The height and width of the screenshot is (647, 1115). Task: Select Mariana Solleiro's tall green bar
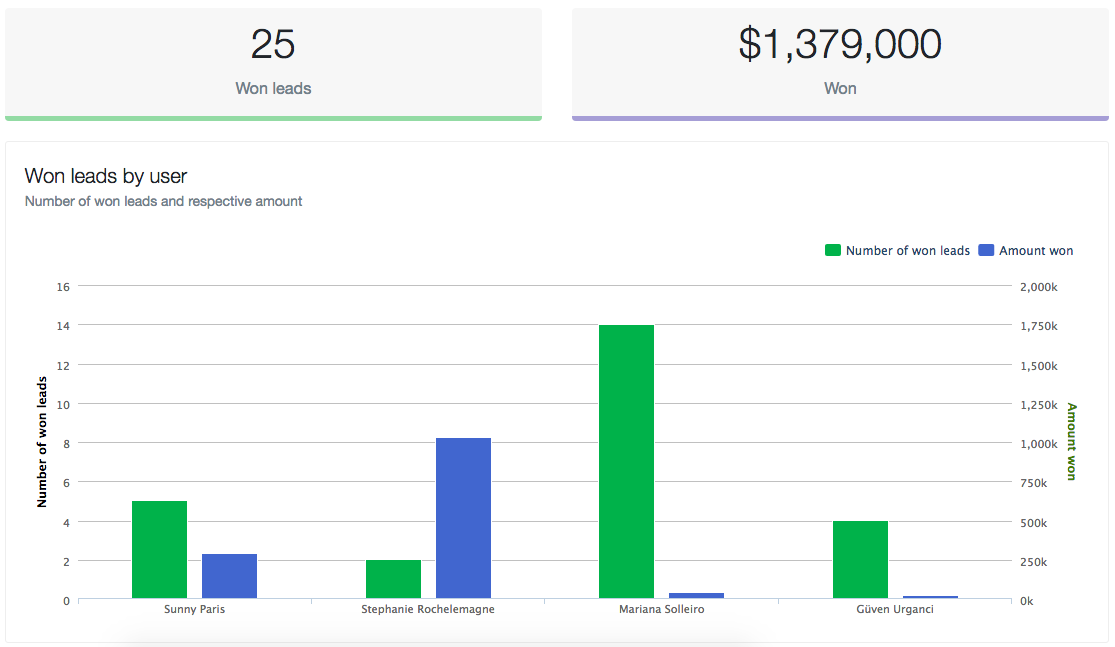[626, 461]
